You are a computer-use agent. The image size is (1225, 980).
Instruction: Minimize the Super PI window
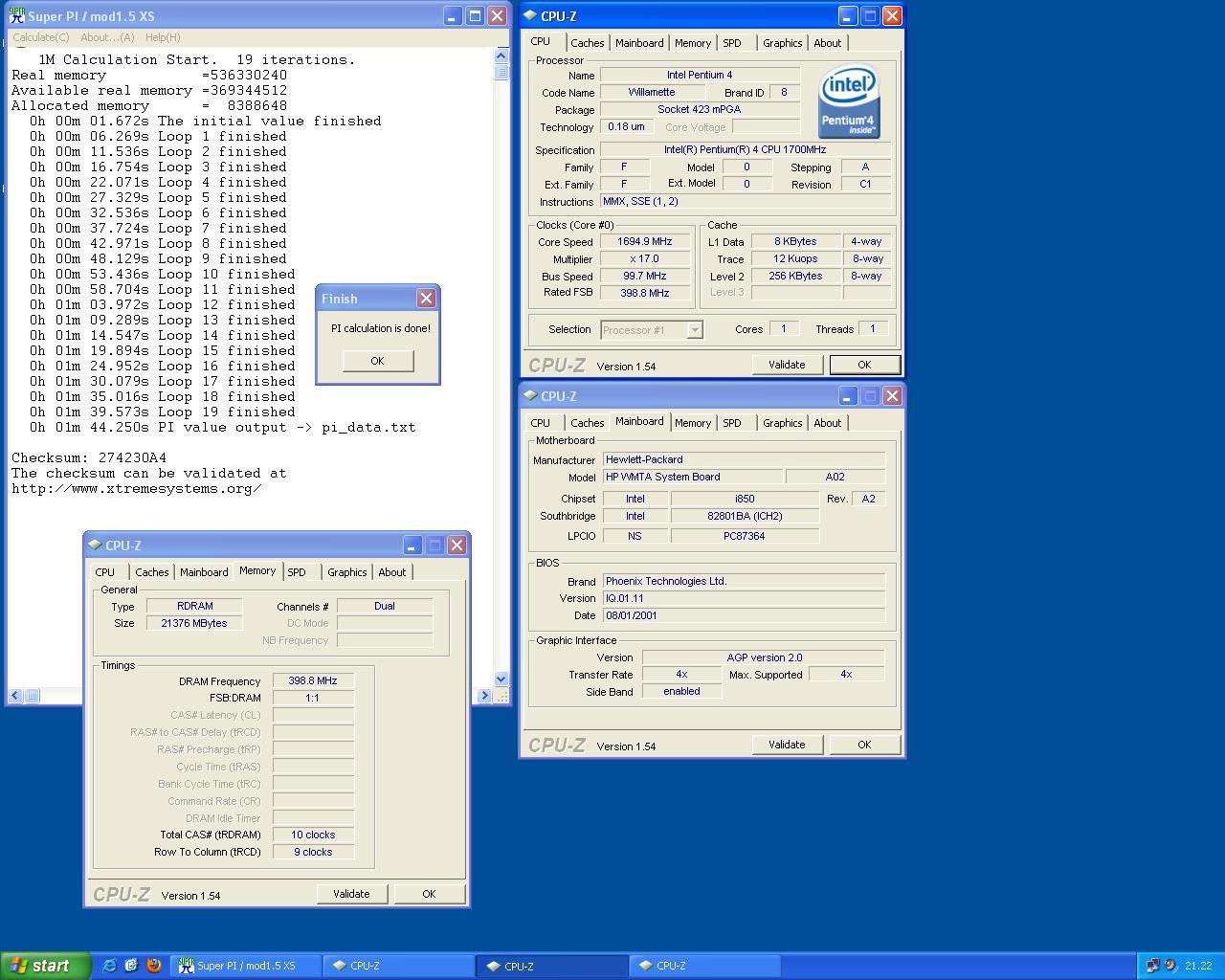pyautogui.click(x=453, y=16)
